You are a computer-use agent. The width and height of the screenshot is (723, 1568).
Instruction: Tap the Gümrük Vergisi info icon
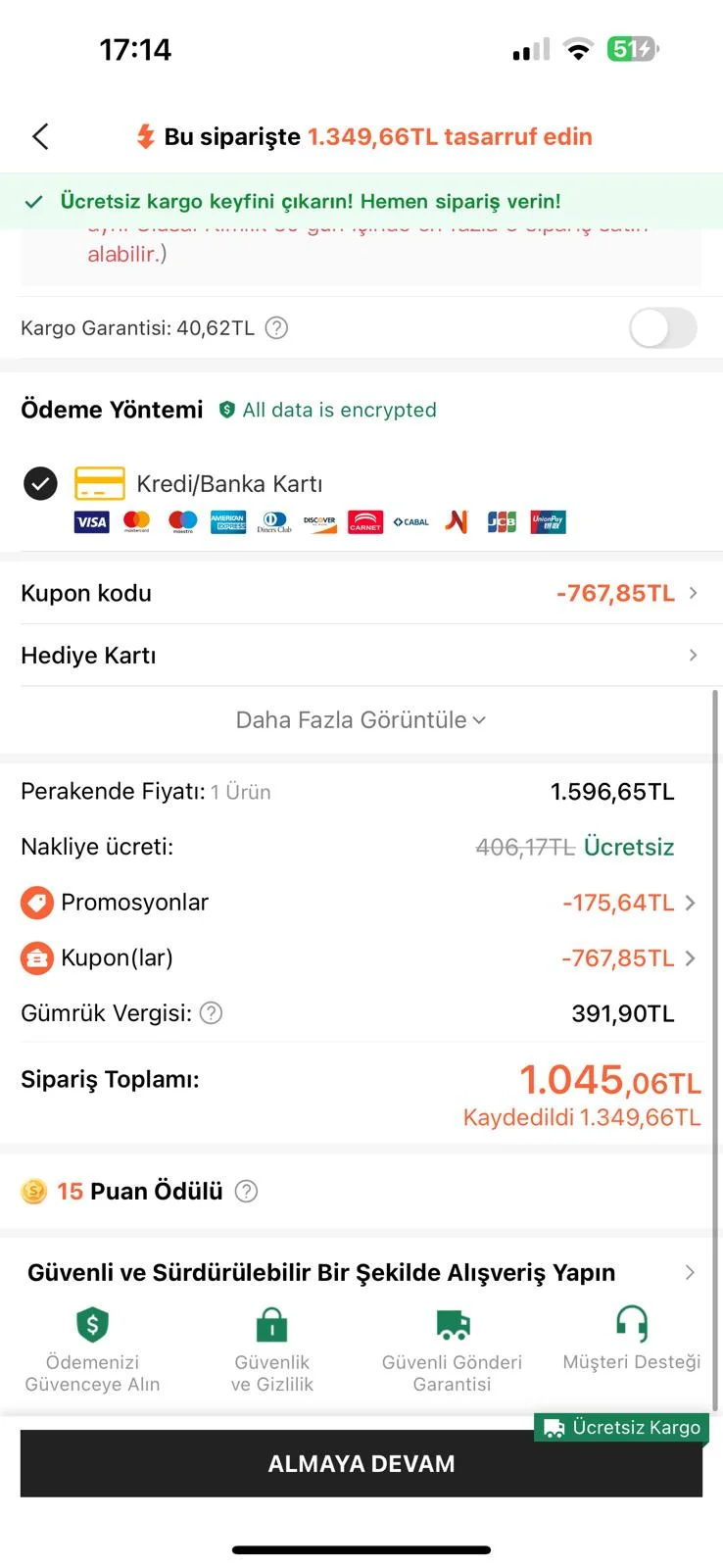tap(211, 1013)
